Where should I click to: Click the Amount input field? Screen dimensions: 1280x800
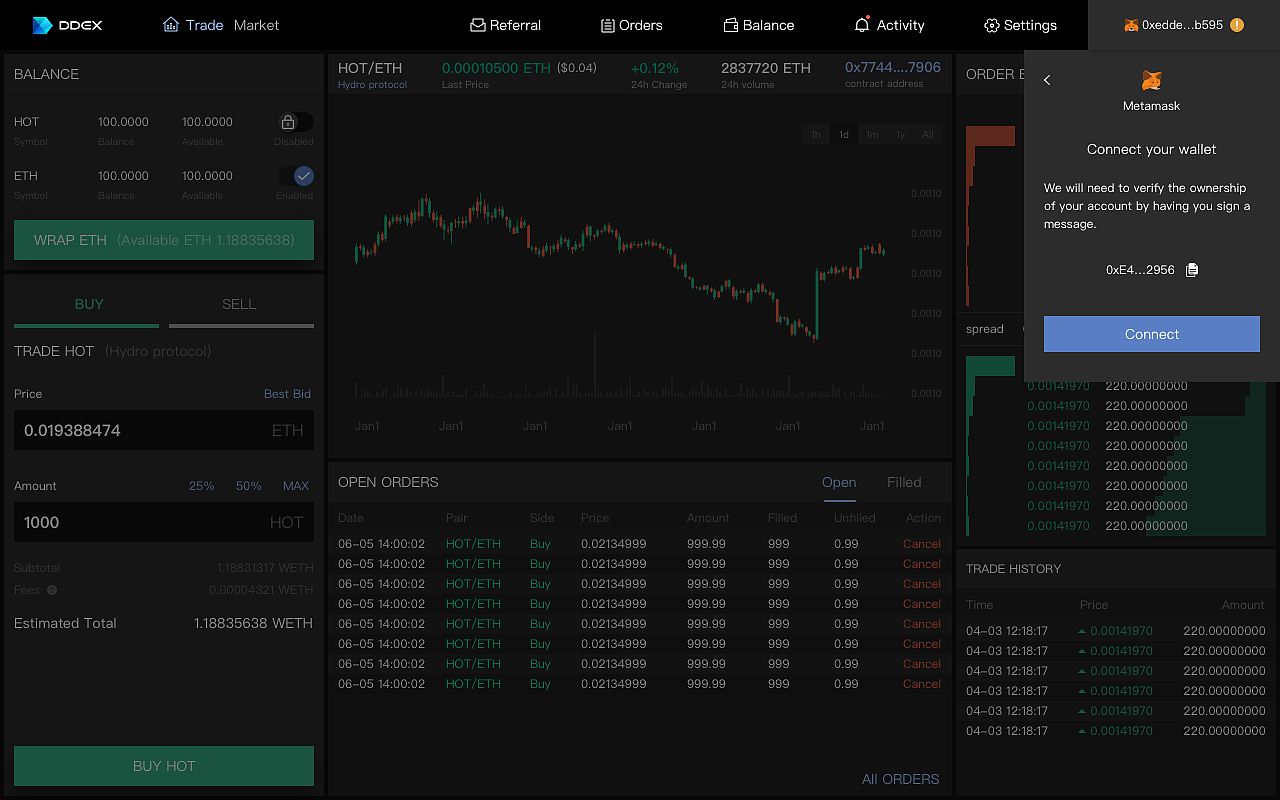(164, 522)
